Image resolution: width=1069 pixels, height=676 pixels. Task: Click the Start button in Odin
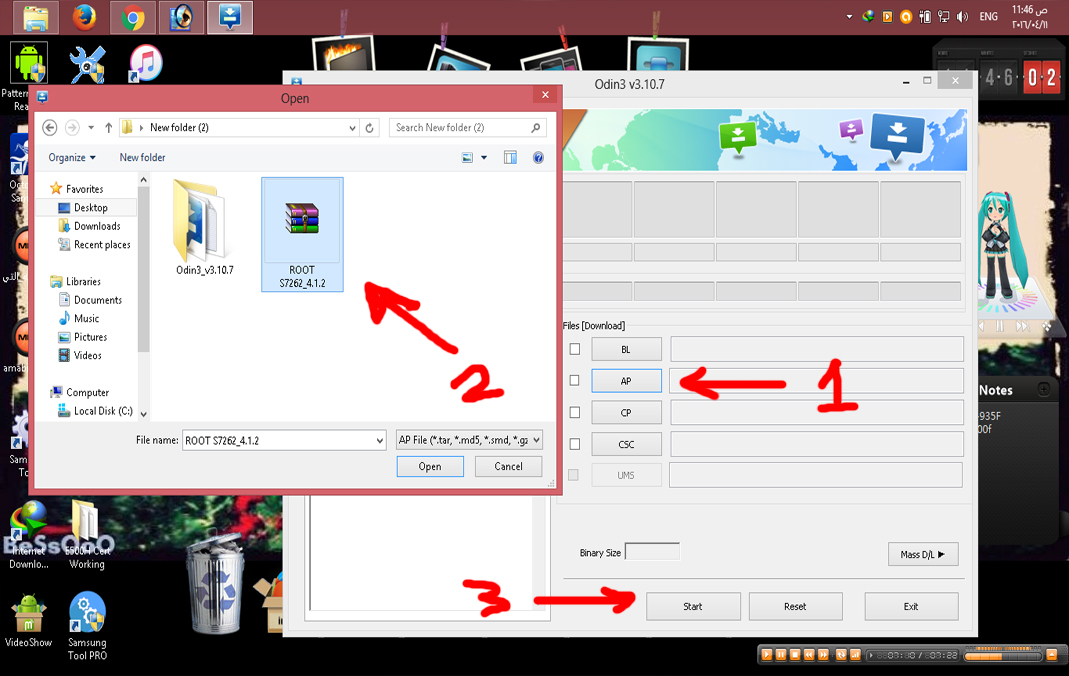tap(693, 606)
